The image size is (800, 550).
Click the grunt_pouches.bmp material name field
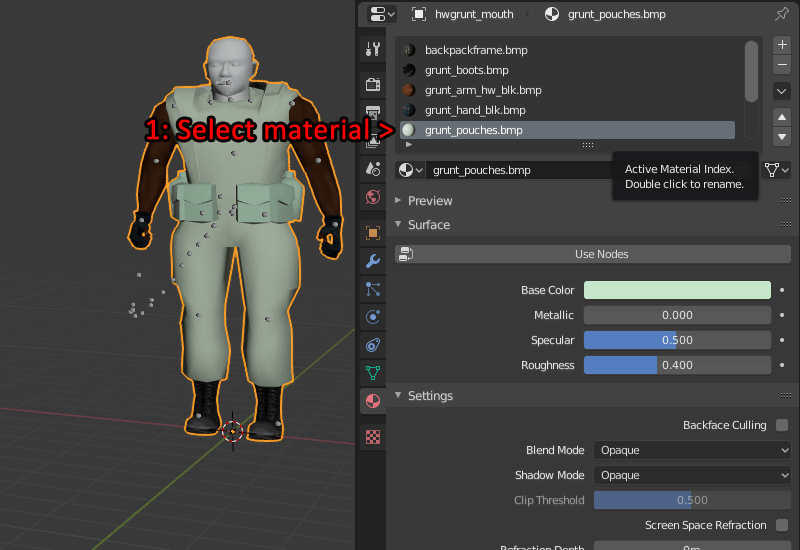pos(519,170)
